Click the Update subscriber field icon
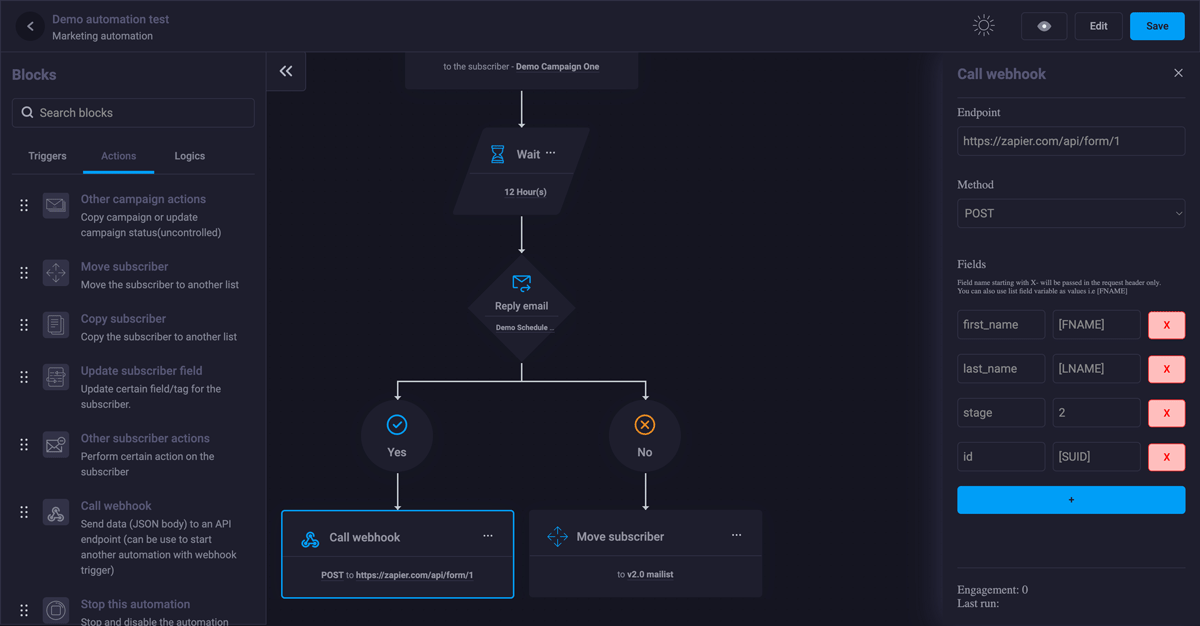The width and height of the screenshot is (1200, 626). (x=56, y=377)
